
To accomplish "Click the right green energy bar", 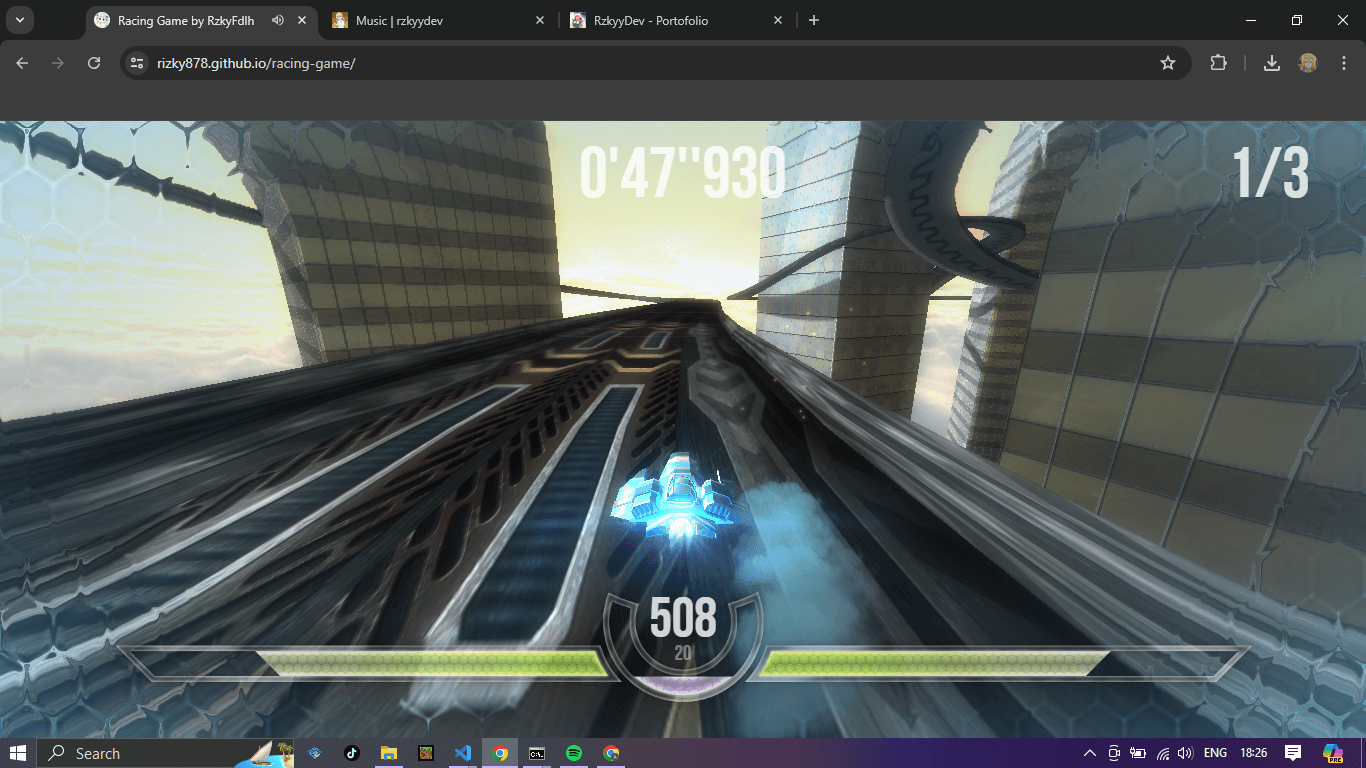I will [933, 663].
